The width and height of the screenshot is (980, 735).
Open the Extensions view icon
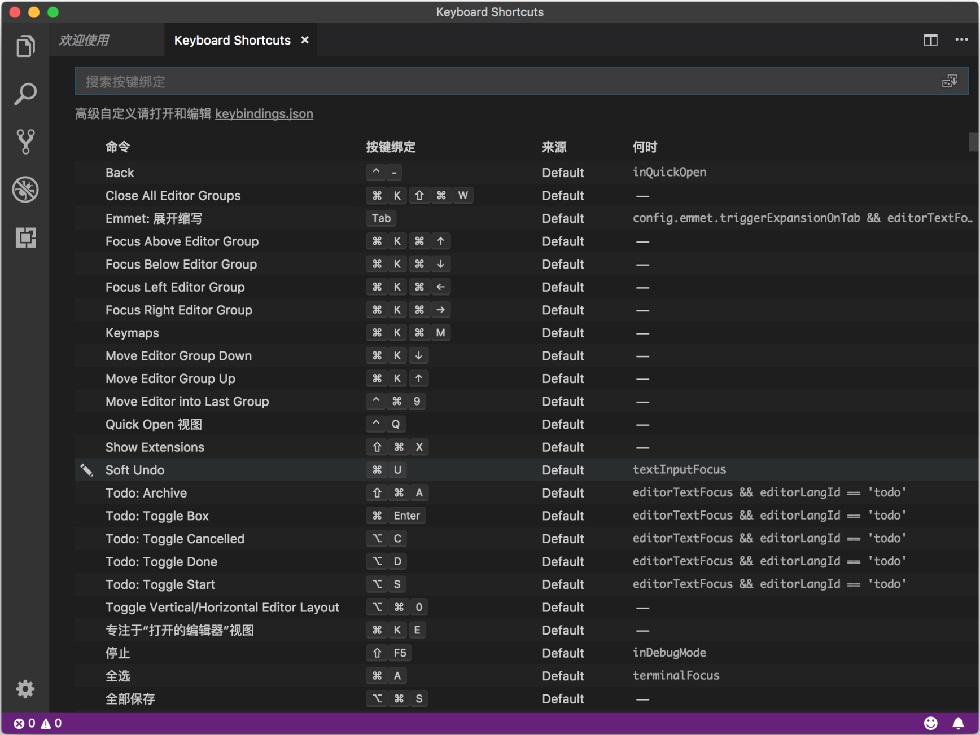(x=25, y=238)
